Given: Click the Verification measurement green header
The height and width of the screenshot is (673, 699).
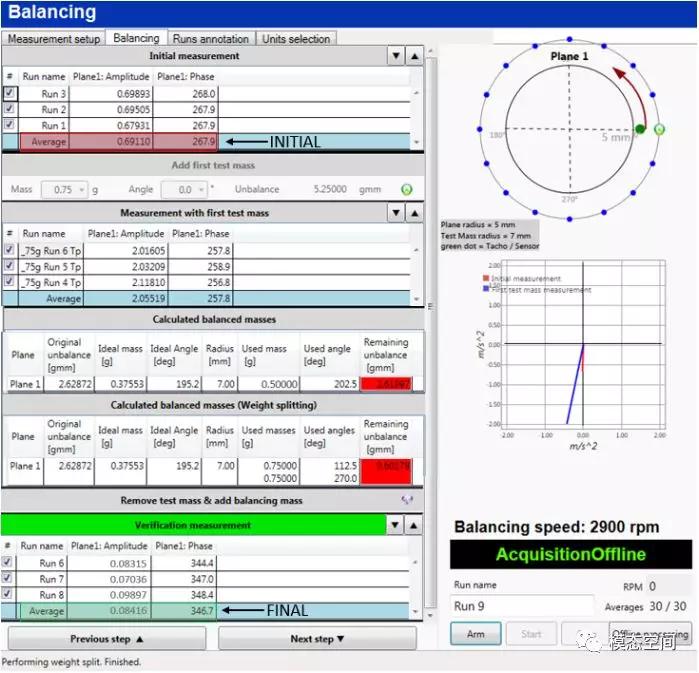Looking at the screenshot, I should [192, 525].
